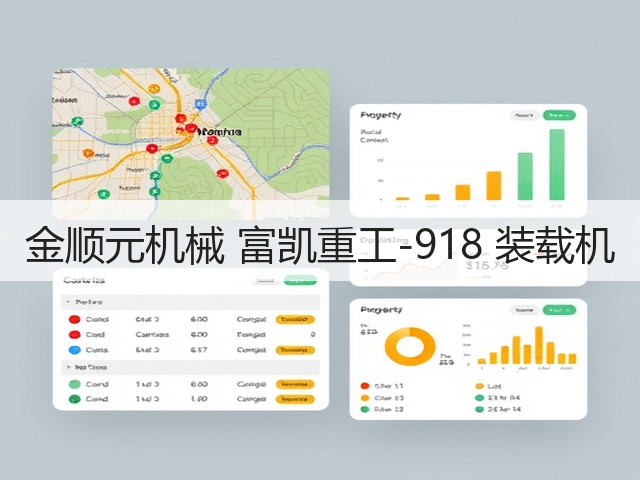Select the green pin nearest the map's bottom-left corner

click(104, 194)
